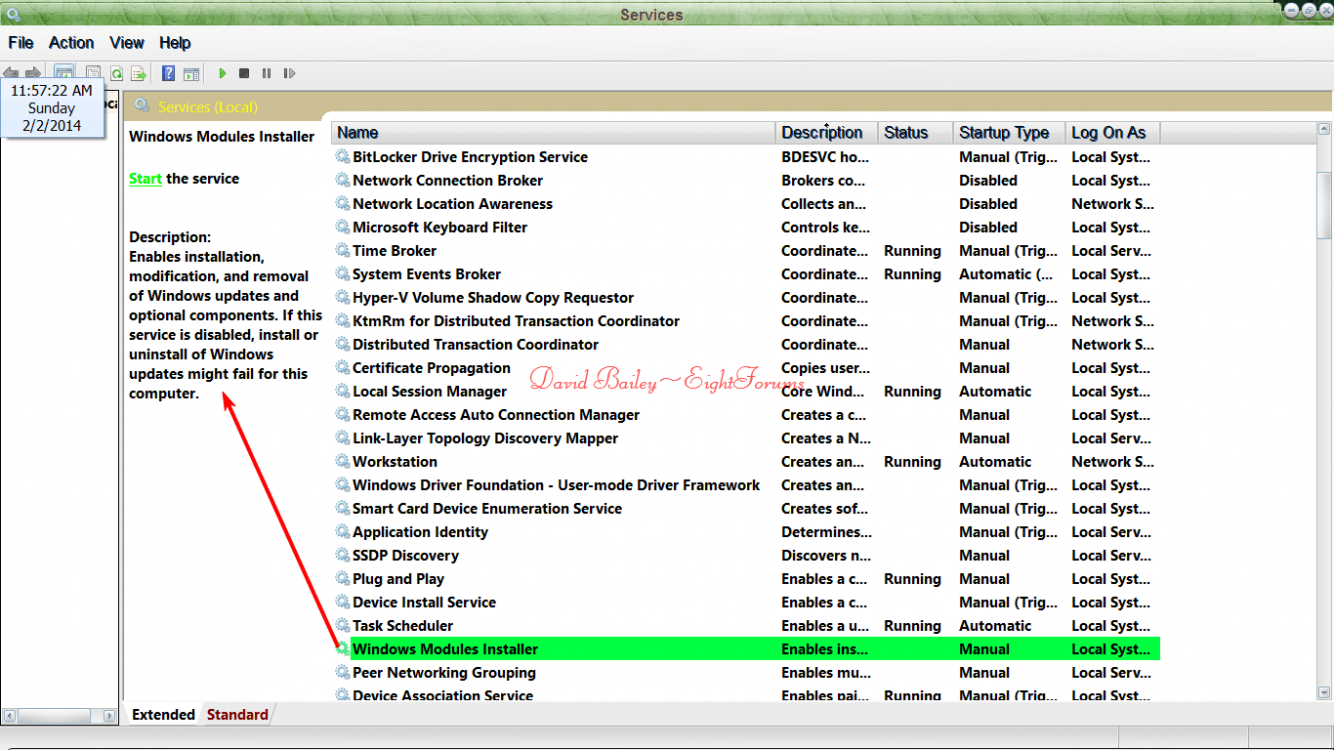Select Windows Driver Foundation - User-mode Driver Framework

click(x=556, y=485)
